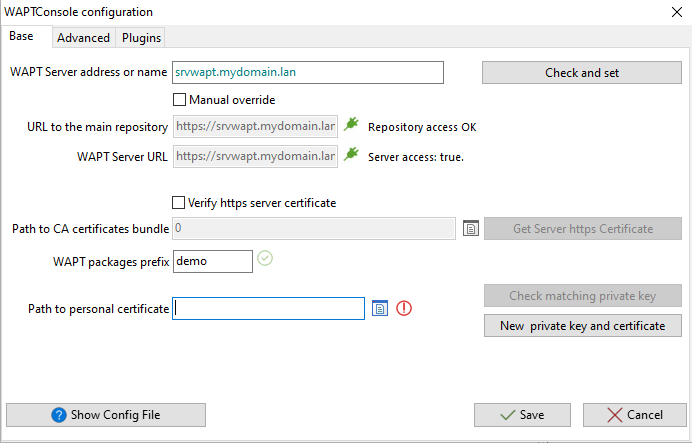The height and width of the screenshot is (443, 692).
Task: Click the green plug icon beside the WAPT Server URL
Action: pyautogui.click(x=351, y=154)
